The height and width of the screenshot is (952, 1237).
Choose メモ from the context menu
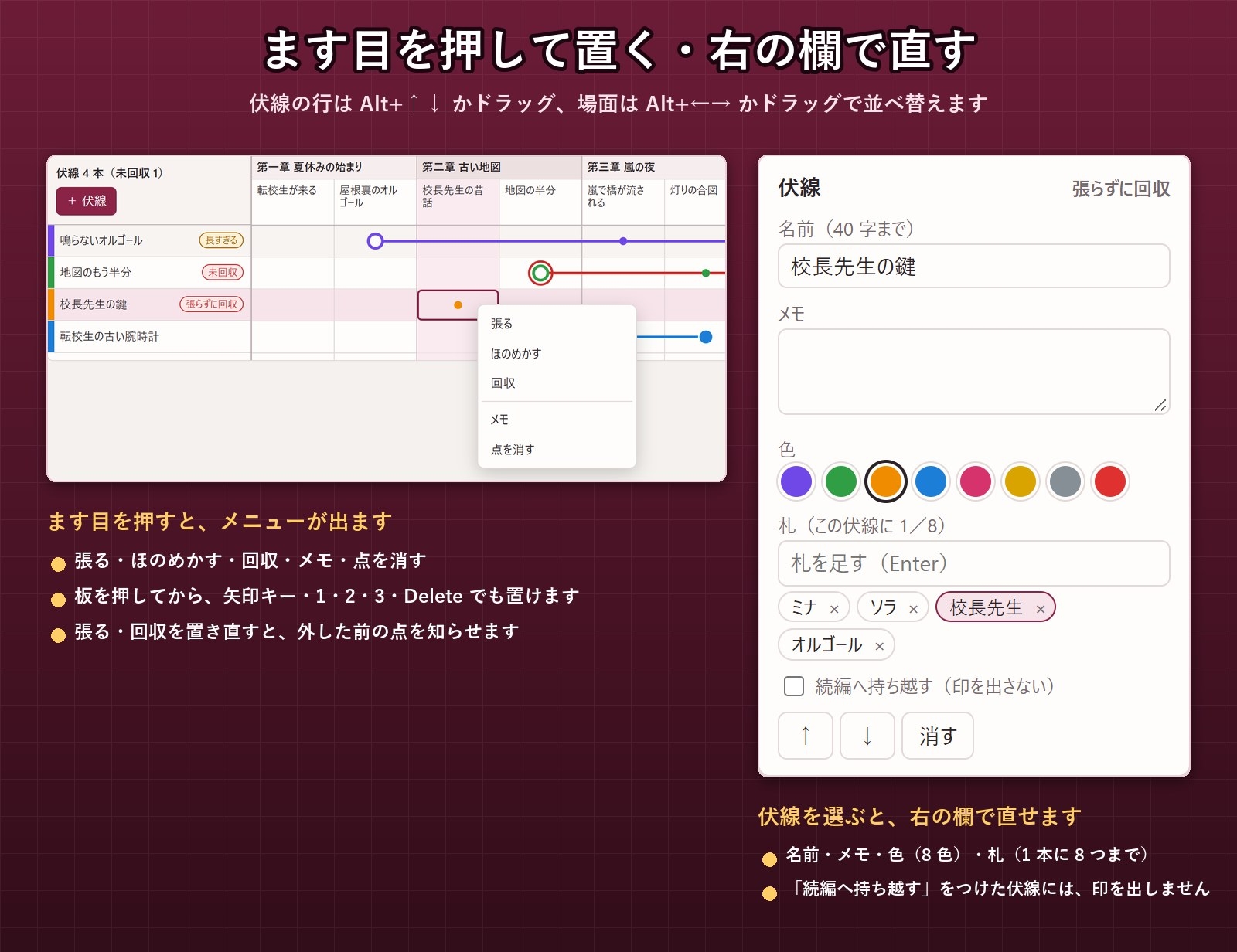pyautogui.click(x=557, y=420)
